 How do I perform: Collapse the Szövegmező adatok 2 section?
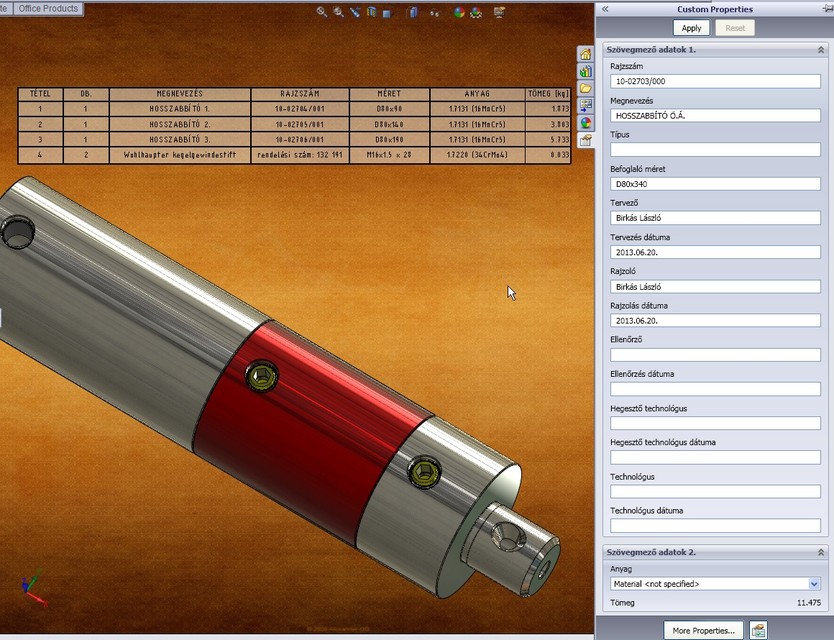(822, 551)
